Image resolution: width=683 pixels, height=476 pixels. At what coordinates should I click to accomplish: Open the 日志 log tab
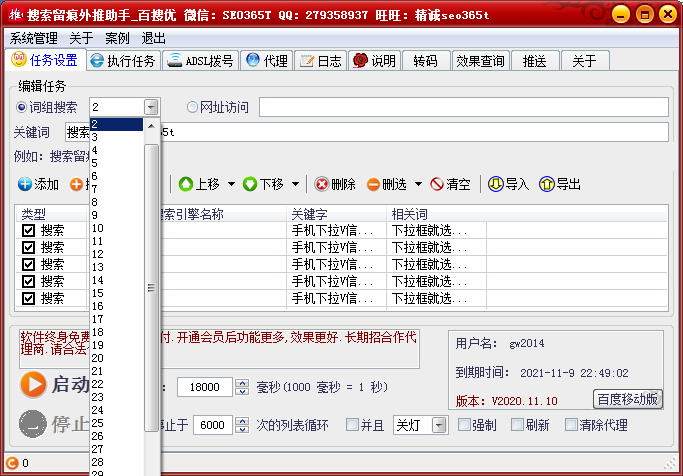click(x=321, y=61)
